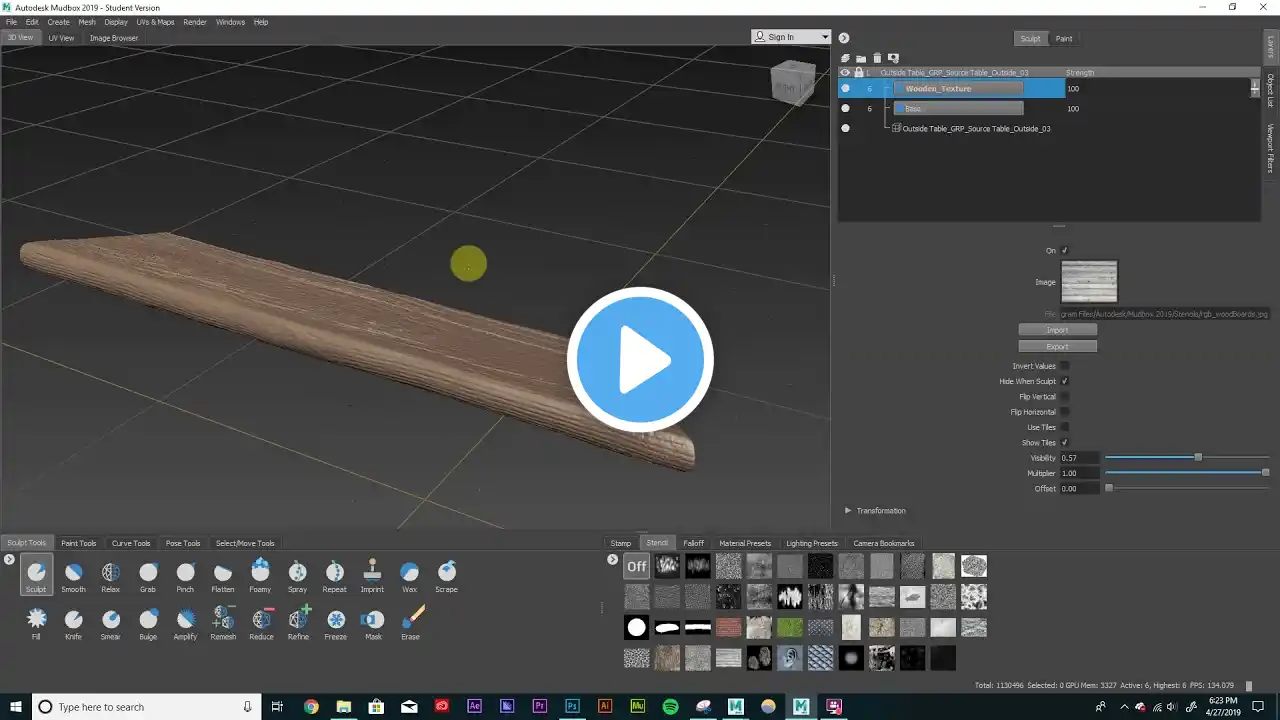Viewport: 1280px width, 720px height.
Task: Select the Smooth sculpt tool
Action: click(x=73, y=577)
